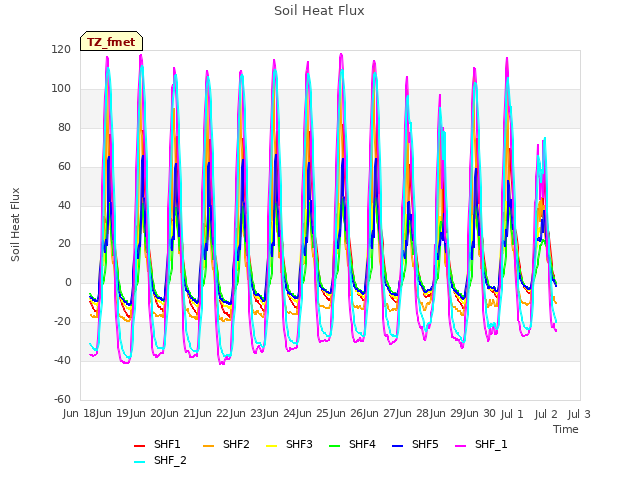Image resolution: width=640 pixels, height=480 pixels.
Task: Click the 120 y-axis tick label
Action: point(61,50)
